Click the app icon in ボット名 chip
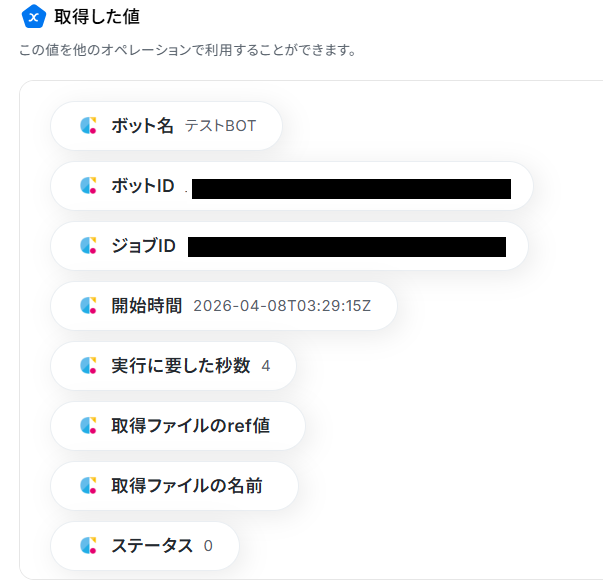 (89, 126)
